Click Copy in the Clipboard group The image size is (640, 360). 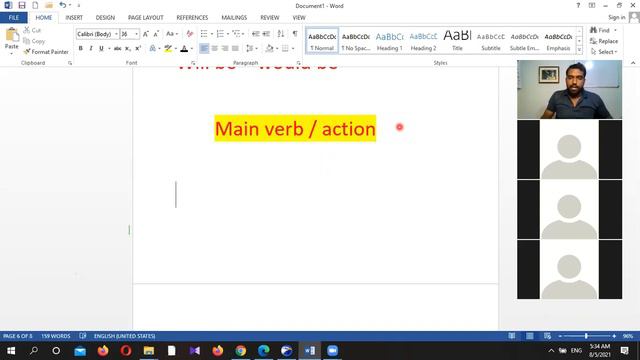pos(34,41)
